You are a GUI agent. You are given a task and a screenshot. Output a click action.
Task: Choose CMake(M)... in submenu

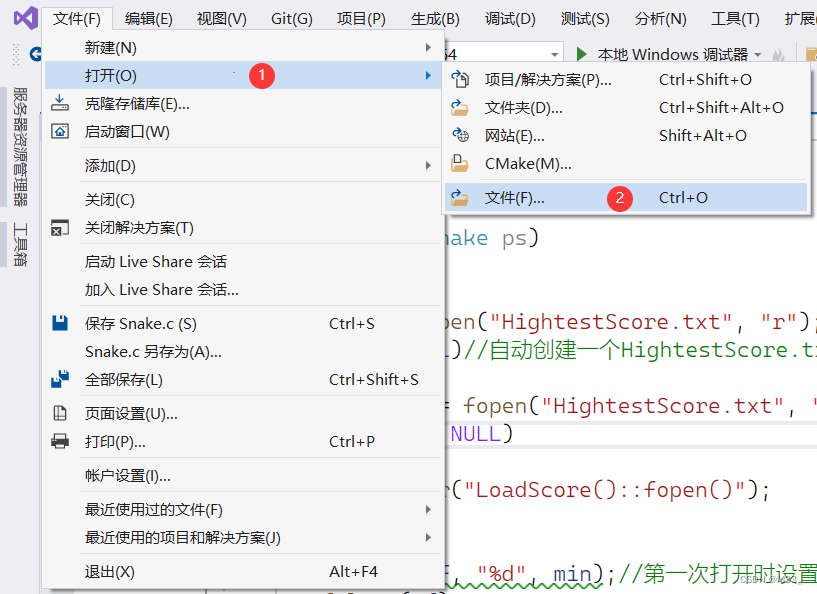point(626,164)
